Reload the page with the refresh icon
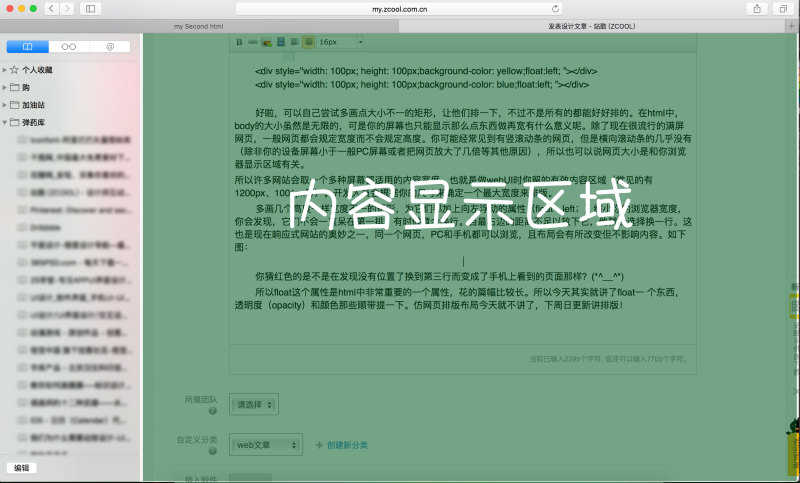Screen dimensions: 800x483 click(555, 9)
